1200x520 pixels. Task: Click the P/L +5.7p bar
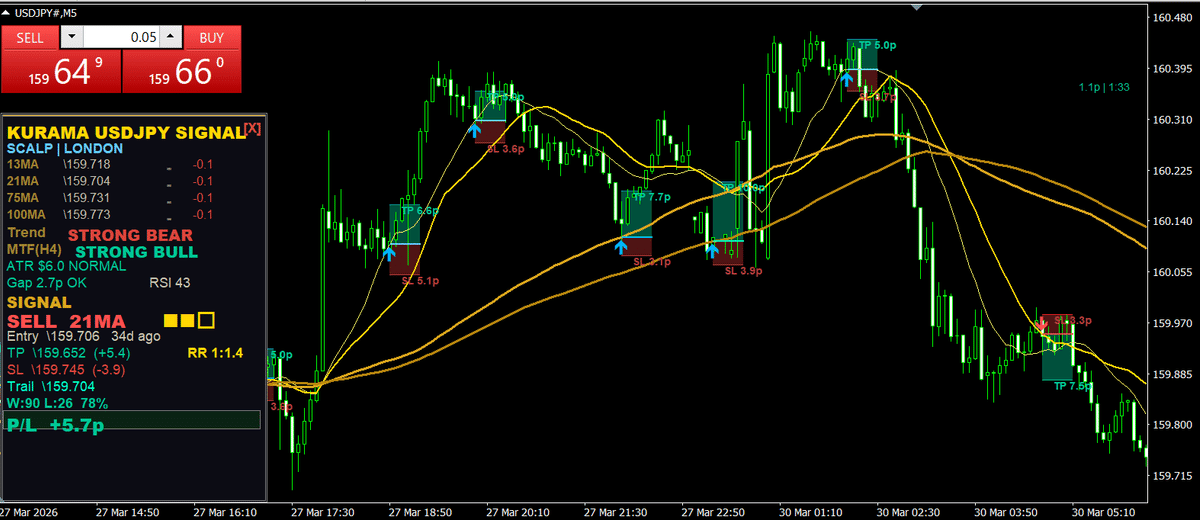[x=133, y=421]
